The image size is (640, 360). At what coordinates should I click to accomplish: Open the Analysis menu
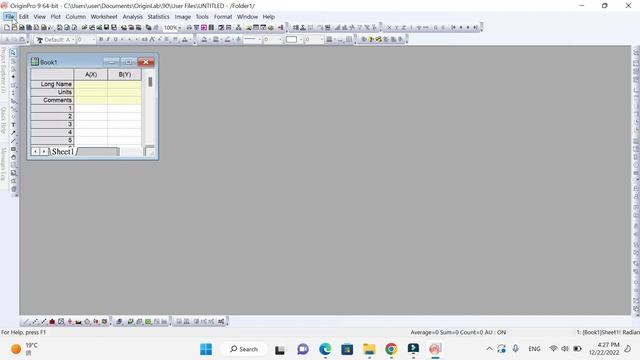pyautogui.click(x=132, y=17)
